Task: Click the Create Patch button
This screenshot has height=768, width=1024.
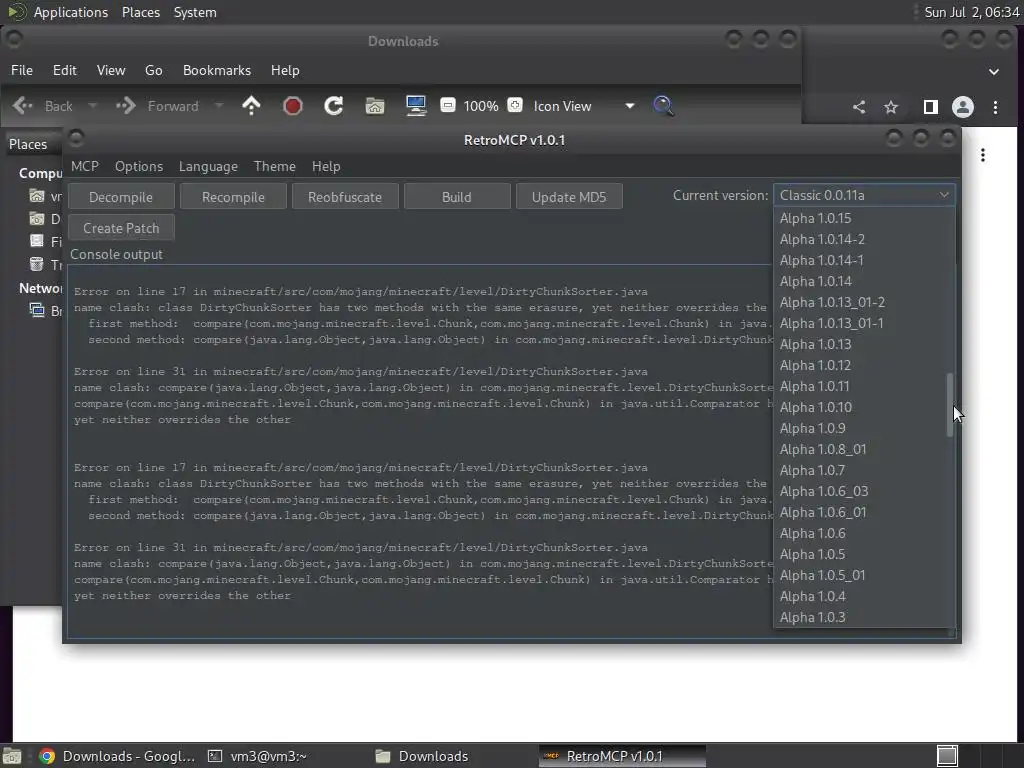Action: [x=121, y=228]
